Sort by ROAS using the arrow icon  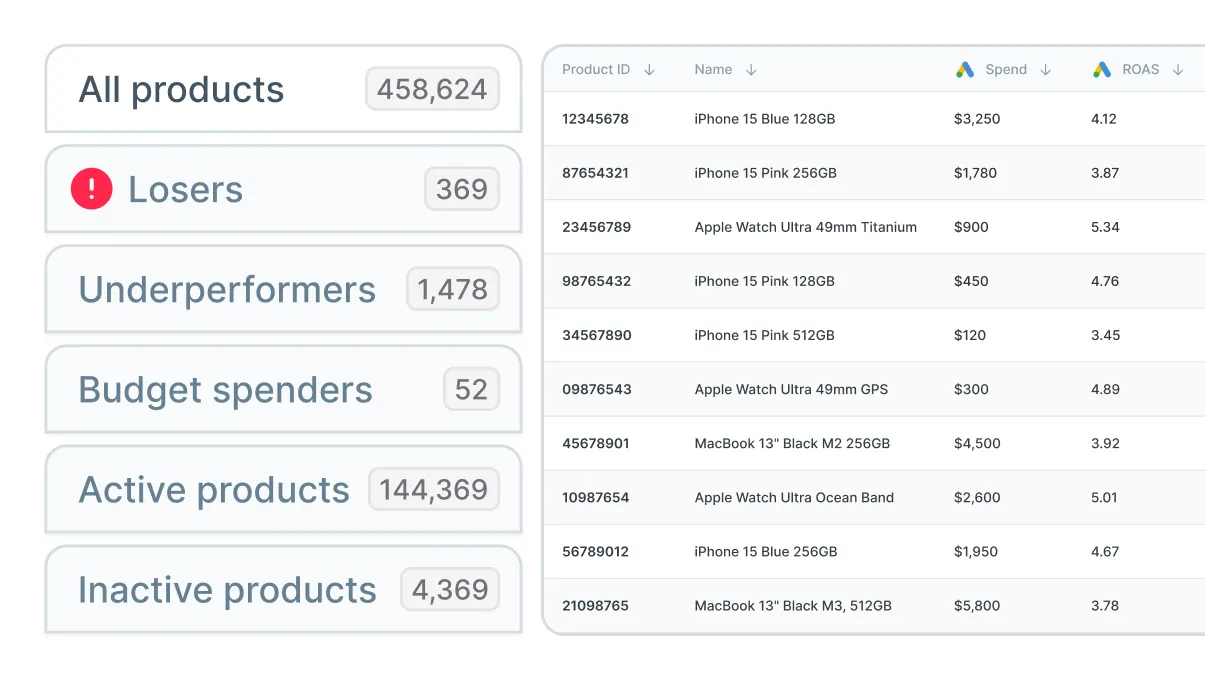[x=1178, y=70]
